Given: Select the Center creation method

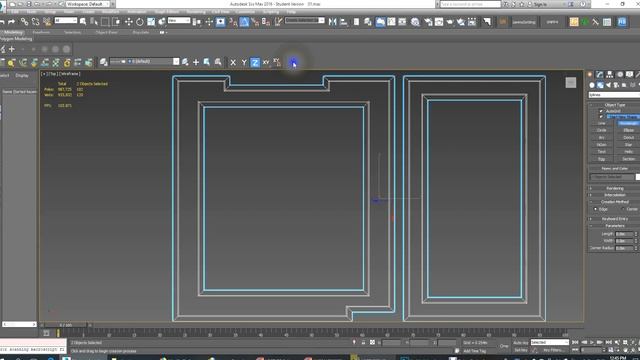Looking at the screenshot, I should coord(623,209).
